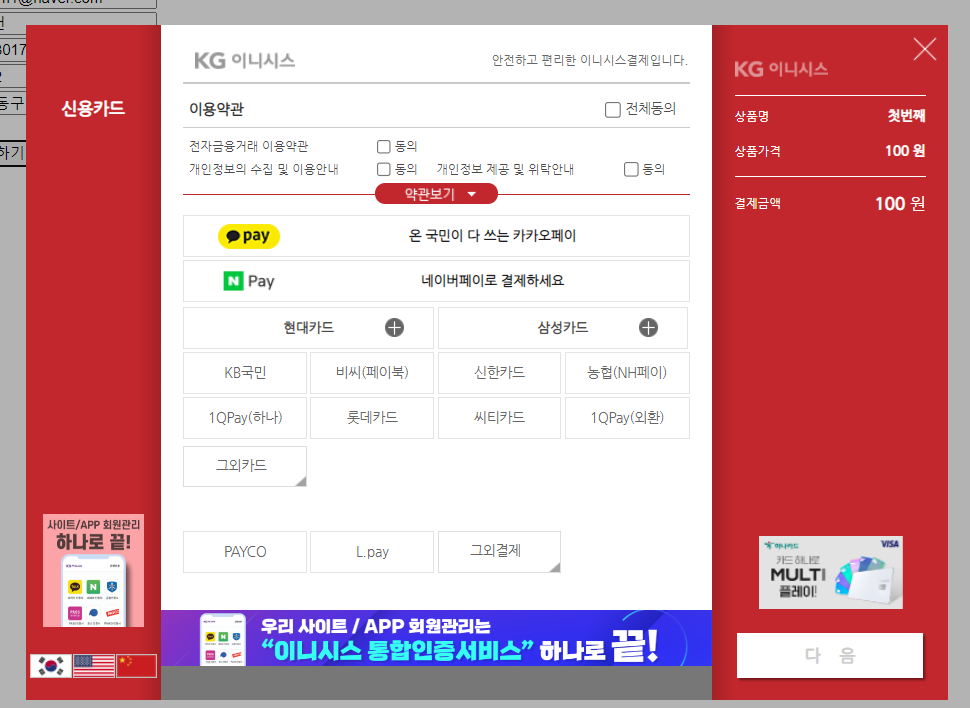Image resolution: width=970 pixels, height=708 pixels.
Task: Close the payment window with the X icon
Action: click(925, 49)
